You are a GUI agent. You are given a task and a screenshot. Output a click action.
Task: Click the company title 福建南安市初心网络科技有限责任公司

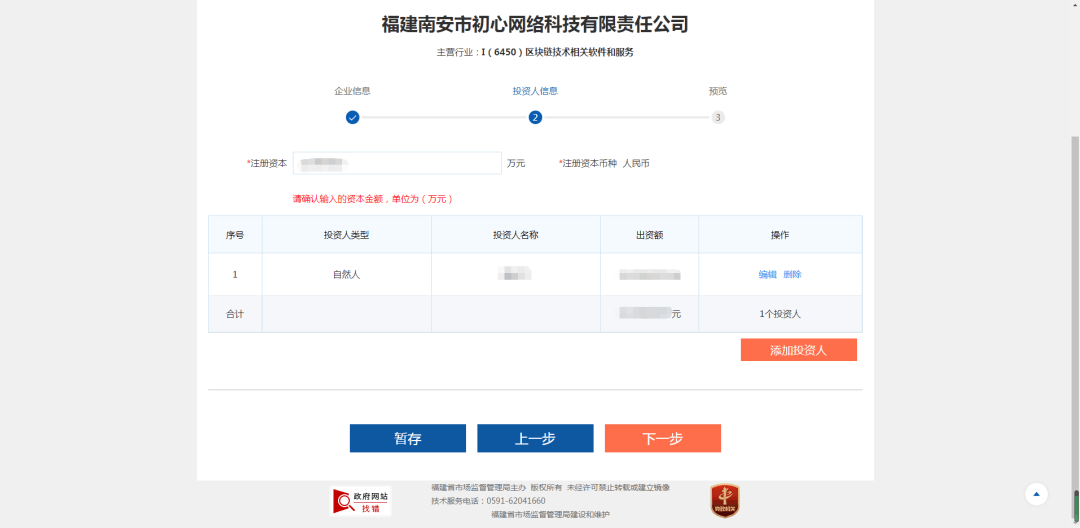point(535,25)
